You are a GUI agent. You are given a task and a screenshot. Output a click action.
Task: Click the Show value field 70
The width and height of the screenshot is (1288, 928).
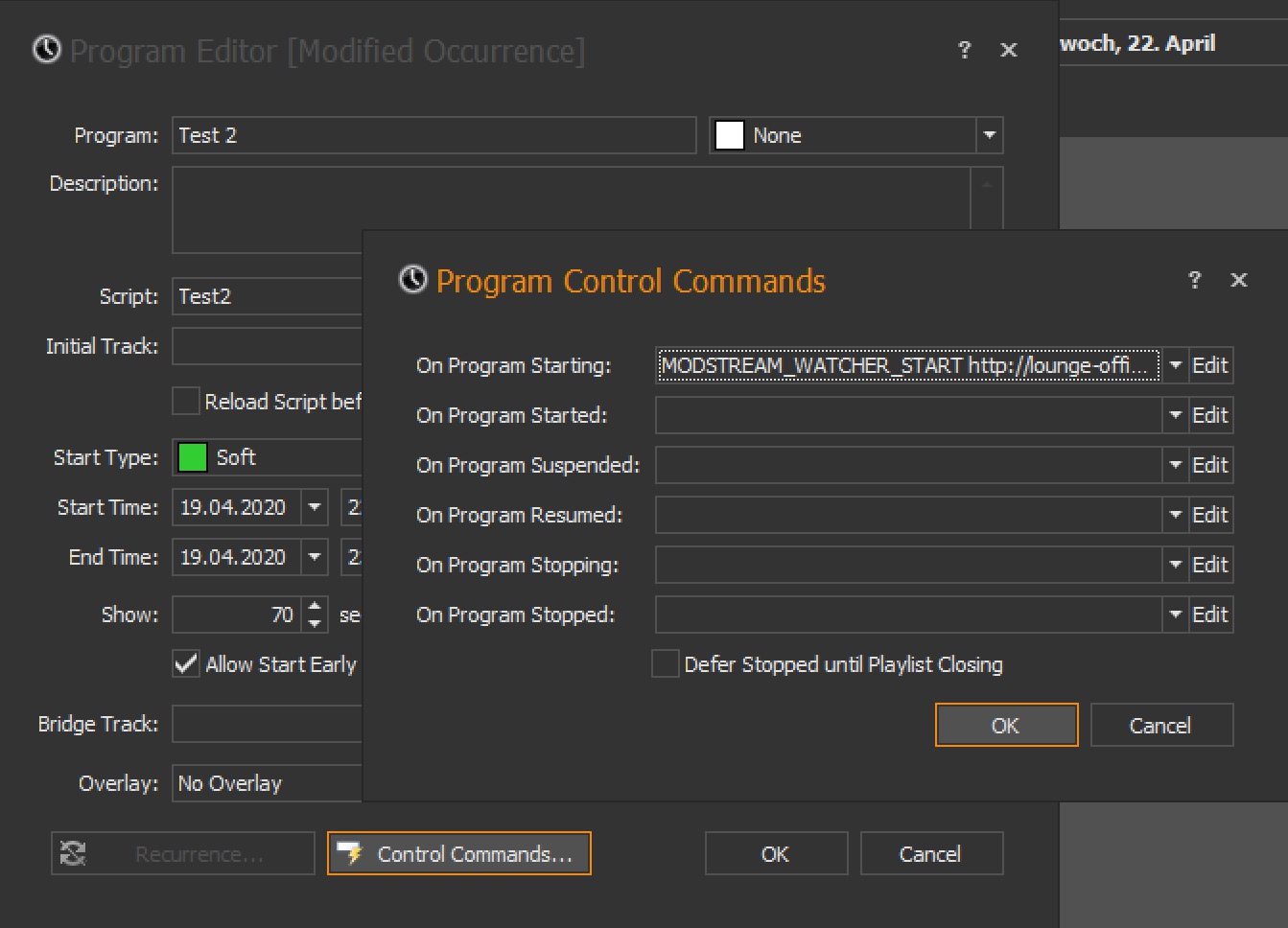tap(238, 615)
